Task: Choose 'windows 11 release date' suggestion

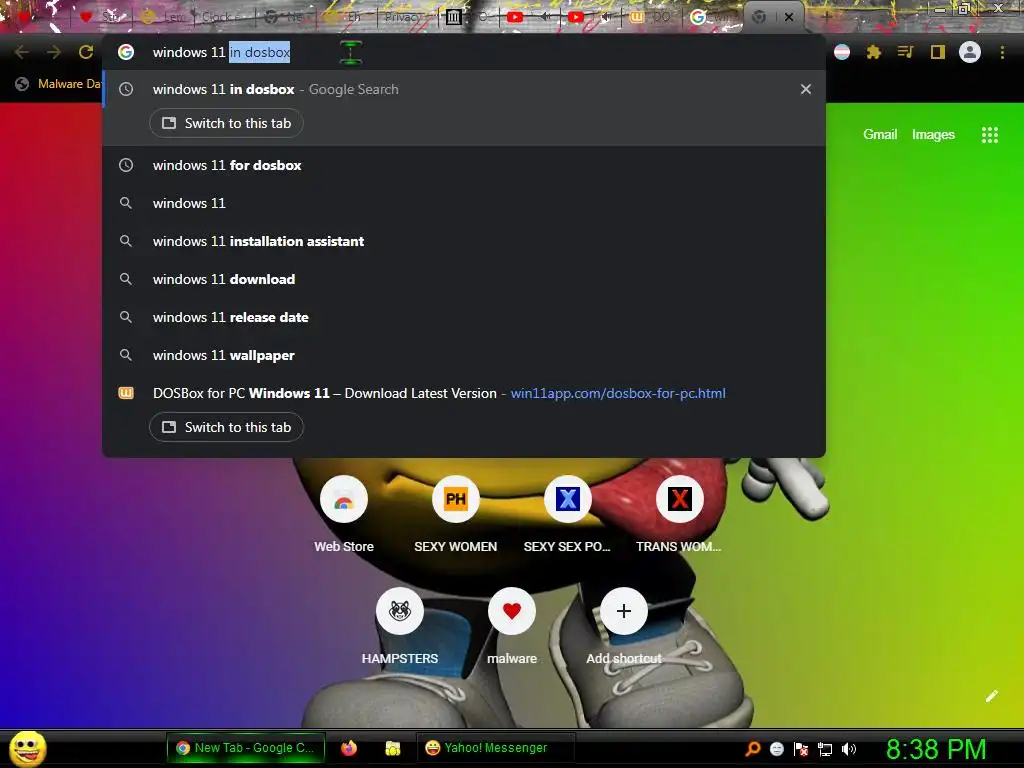Action: [x=464, y=317]
